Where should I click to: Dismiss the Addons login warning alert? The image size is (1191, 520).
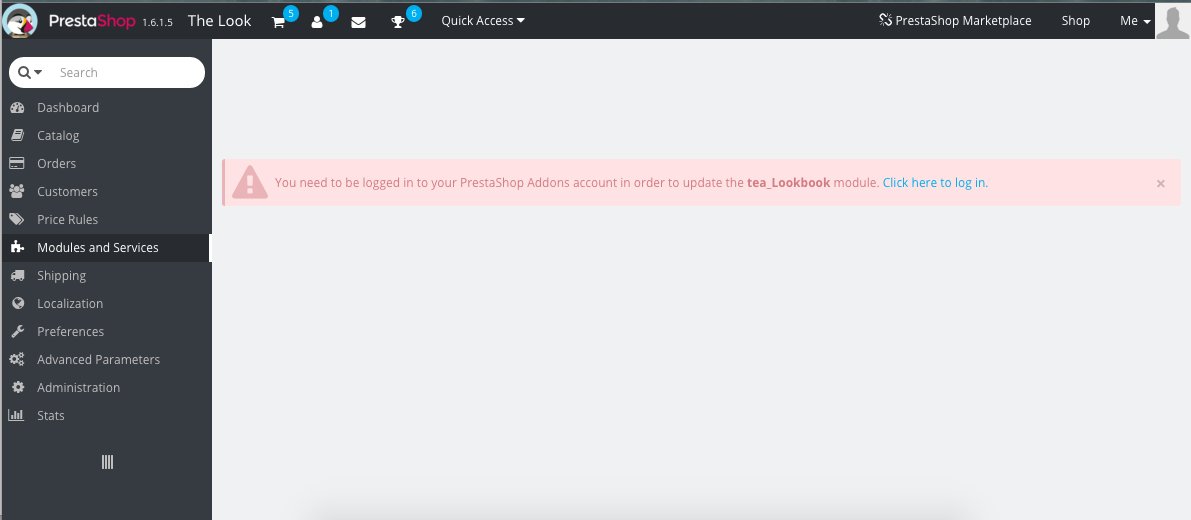click(1161, 184)
